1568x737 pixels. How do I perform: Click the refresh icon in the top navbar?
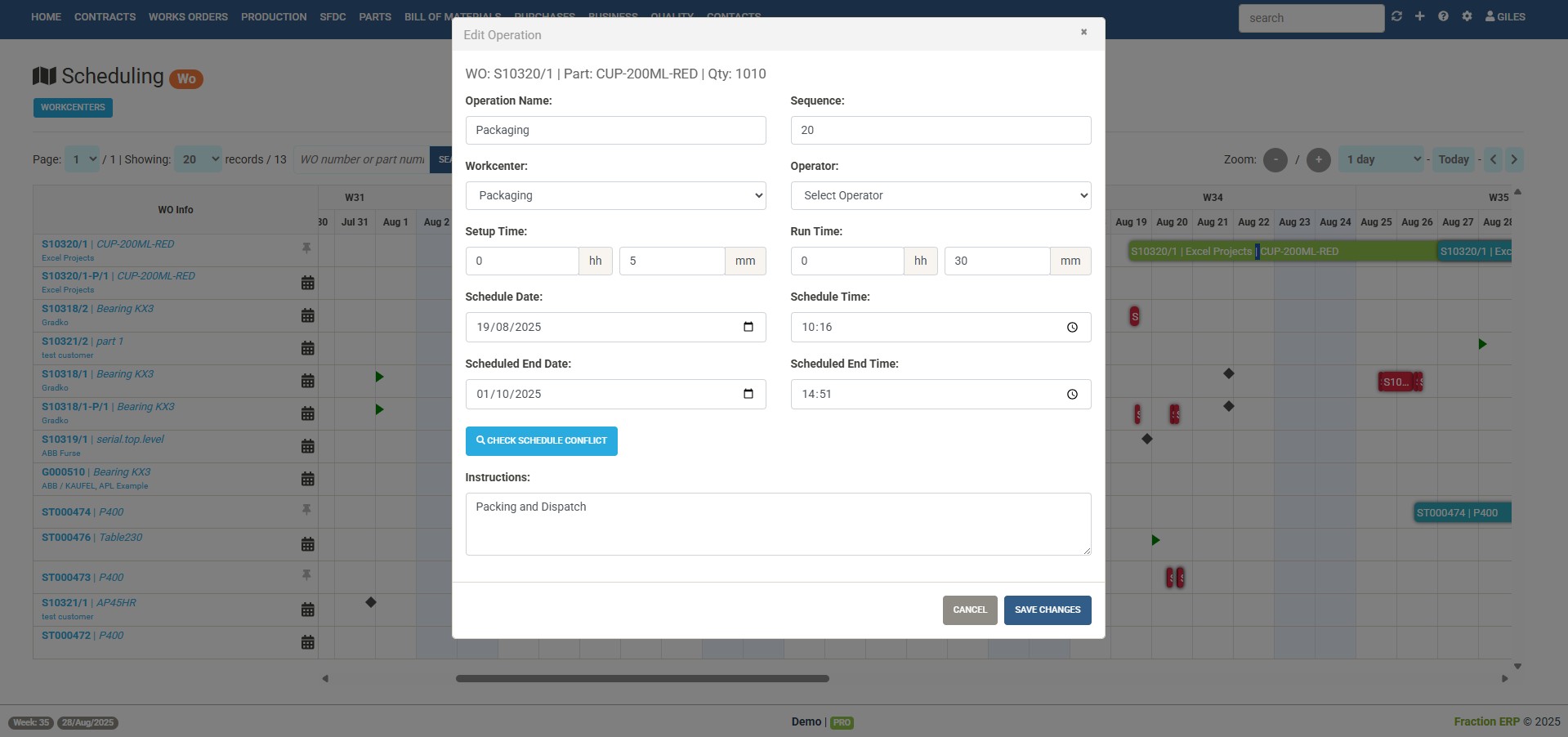(x=1396, y=16)
